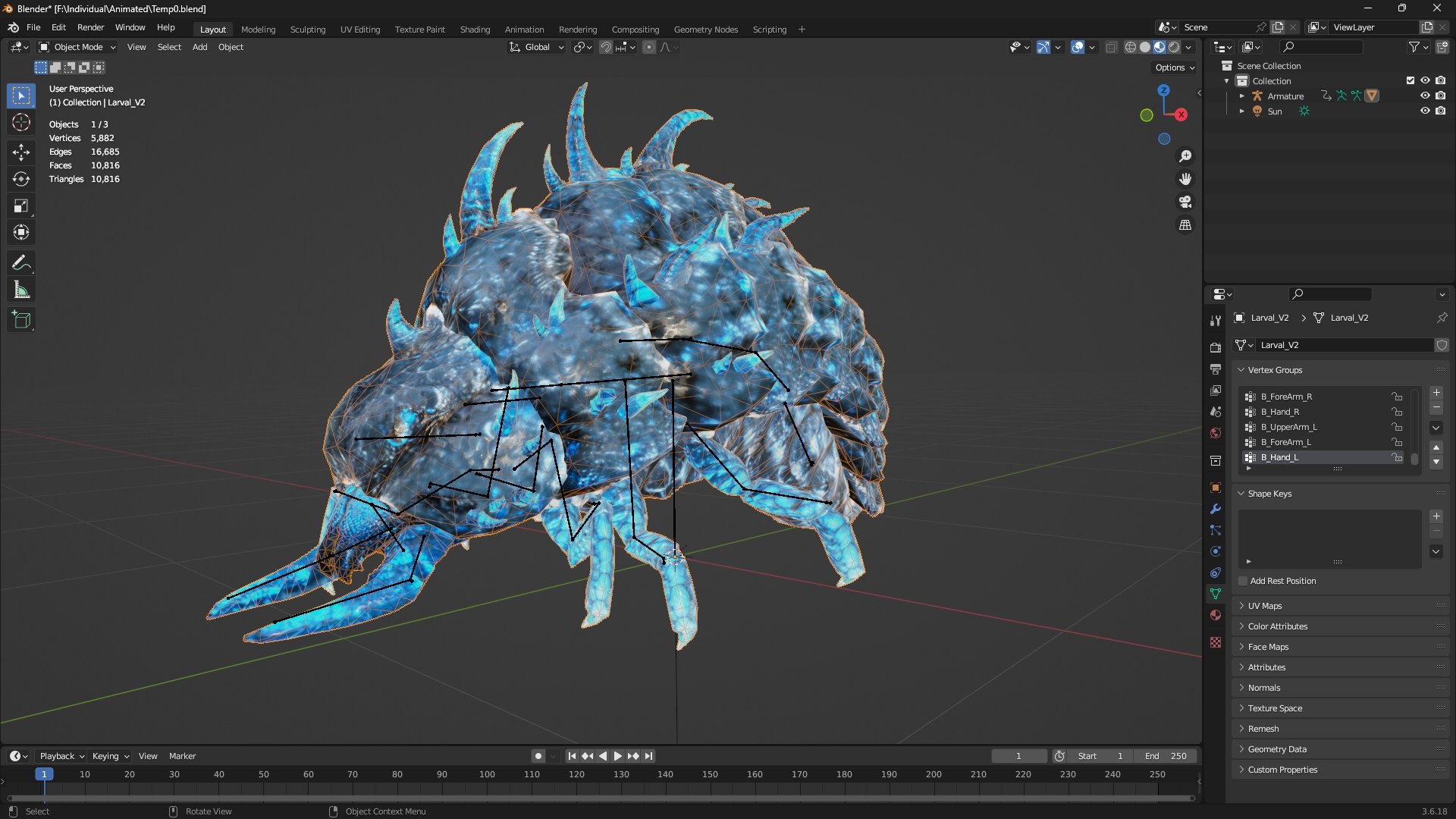Open the Material properties tab

tap(1216, 615)
